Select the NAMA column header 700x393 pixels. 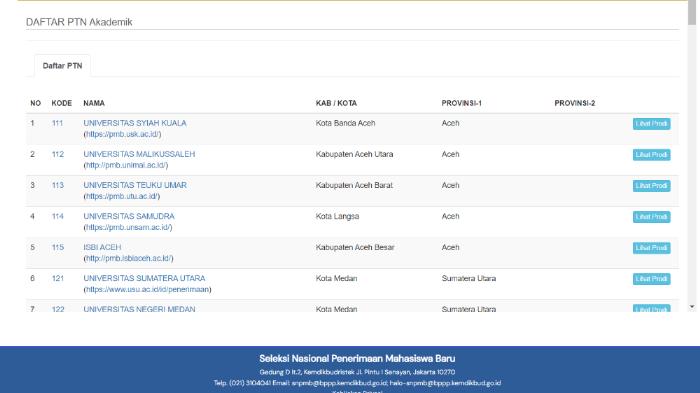94,103
